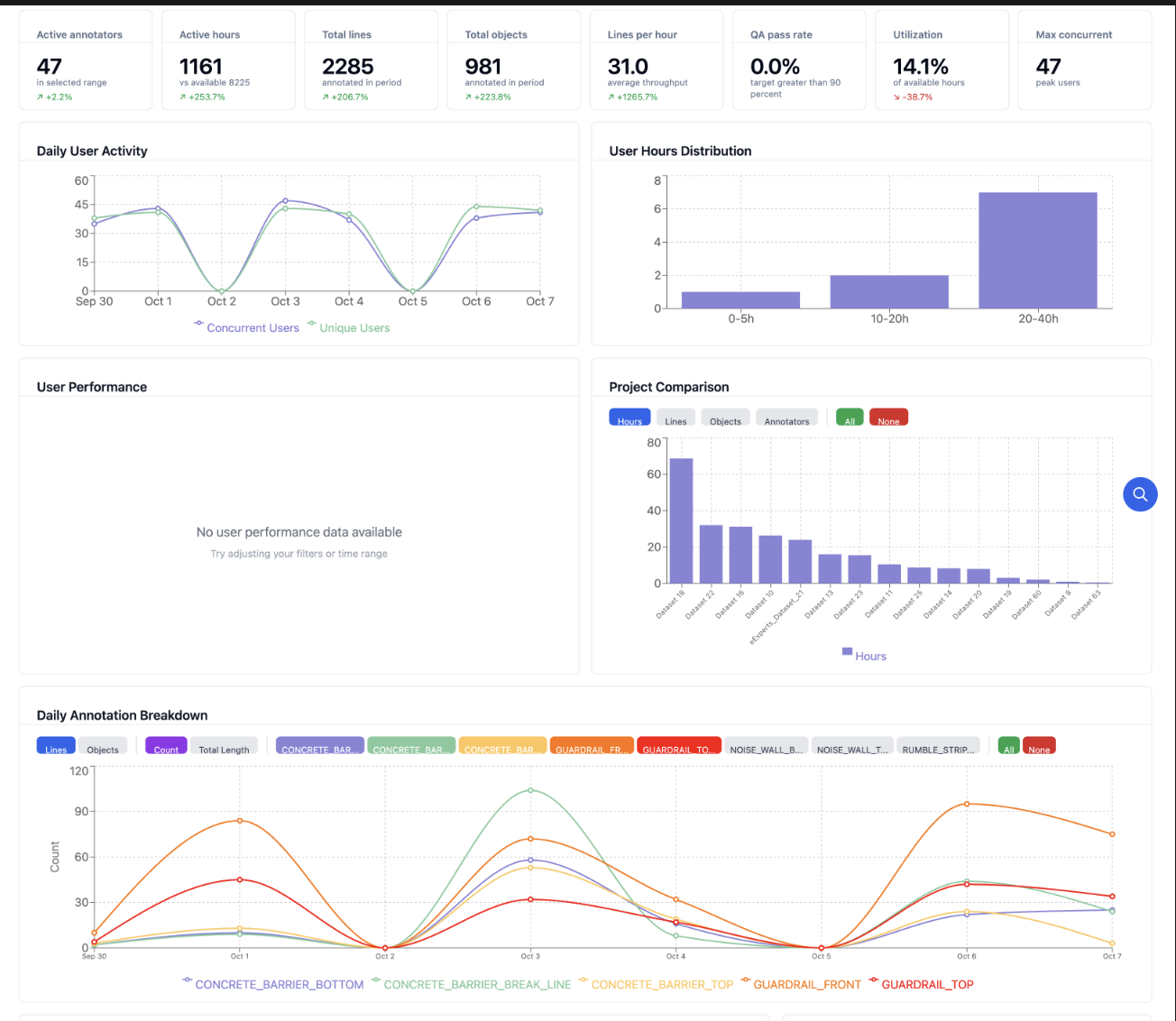Click GUARDRAIL_TOP legend entry below breakdown chart
Screen dimensions: 1176x1021
coord(921,984)
